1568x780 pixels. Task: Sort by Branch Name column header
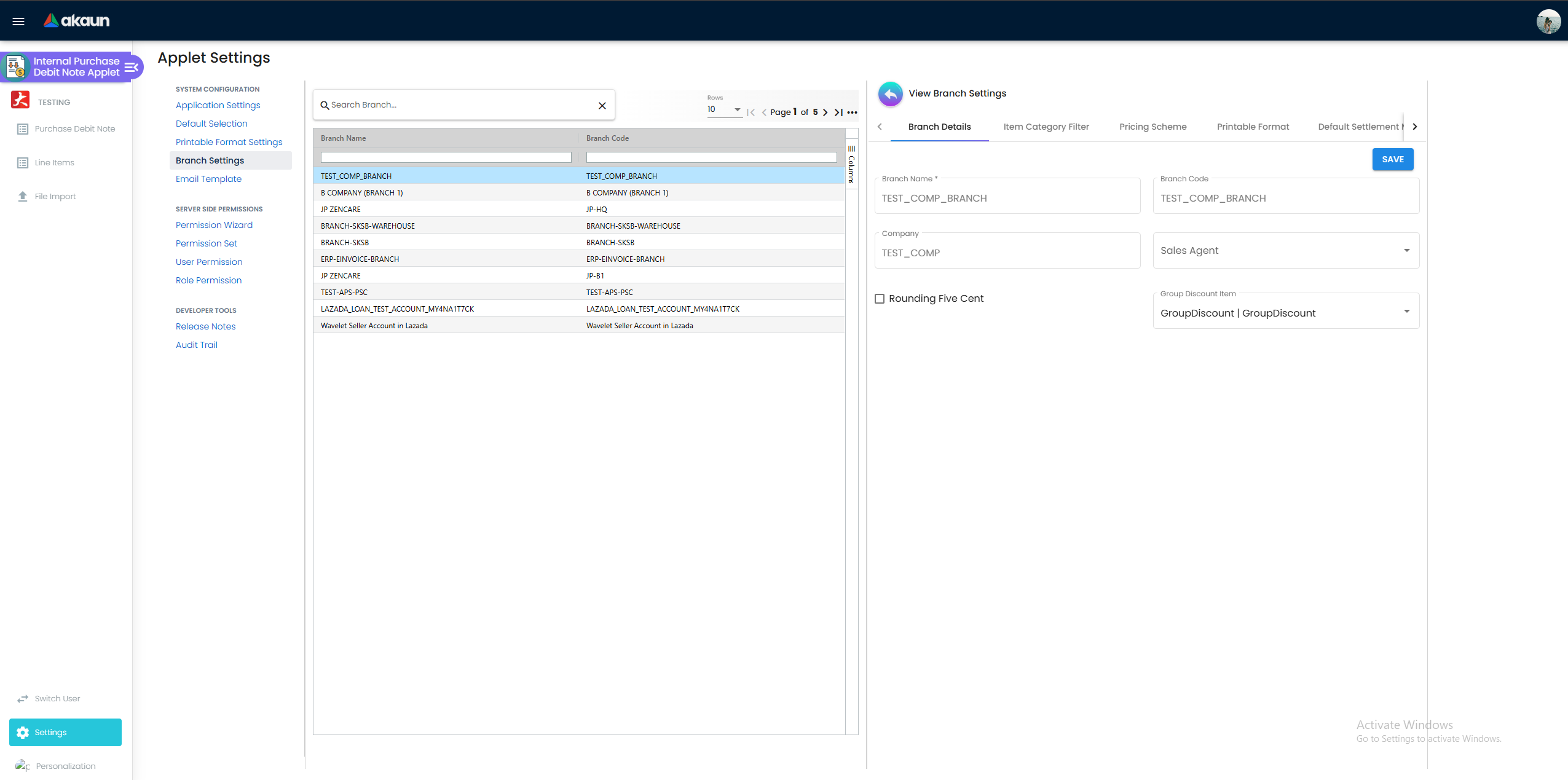pos(343,138)
